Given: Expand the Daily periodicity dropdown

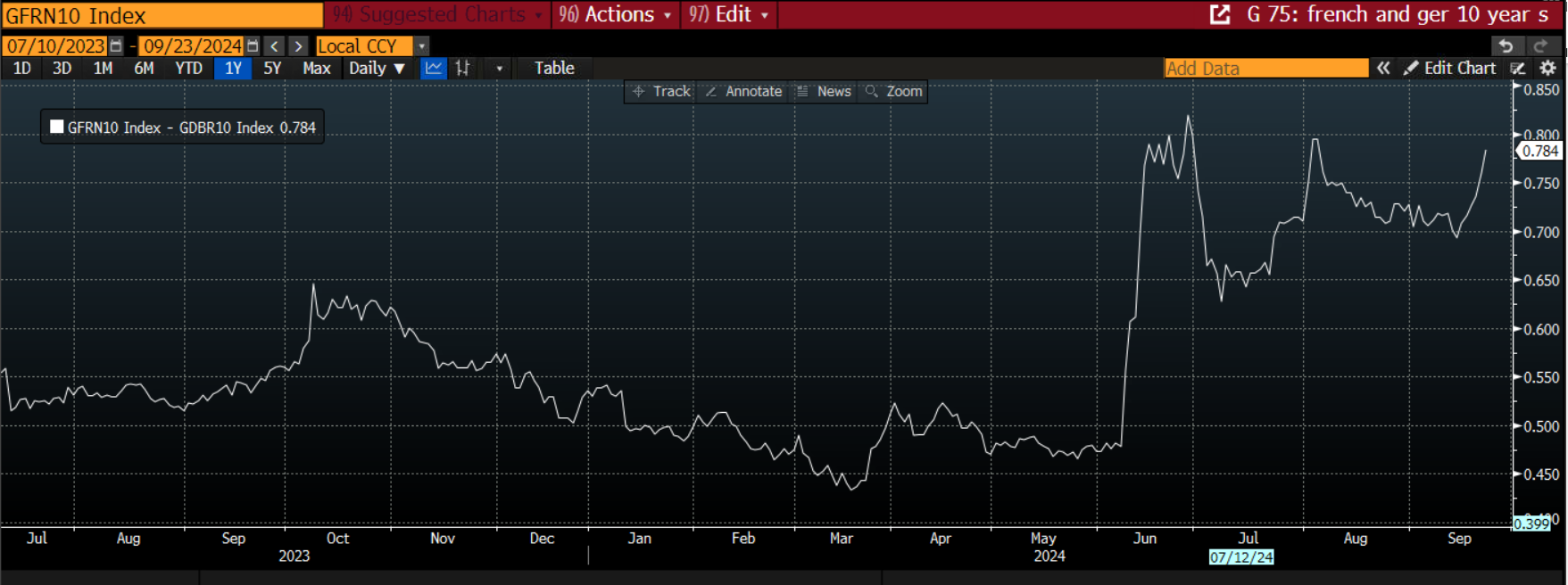Looking at the screenshot, I should [377, 68].
